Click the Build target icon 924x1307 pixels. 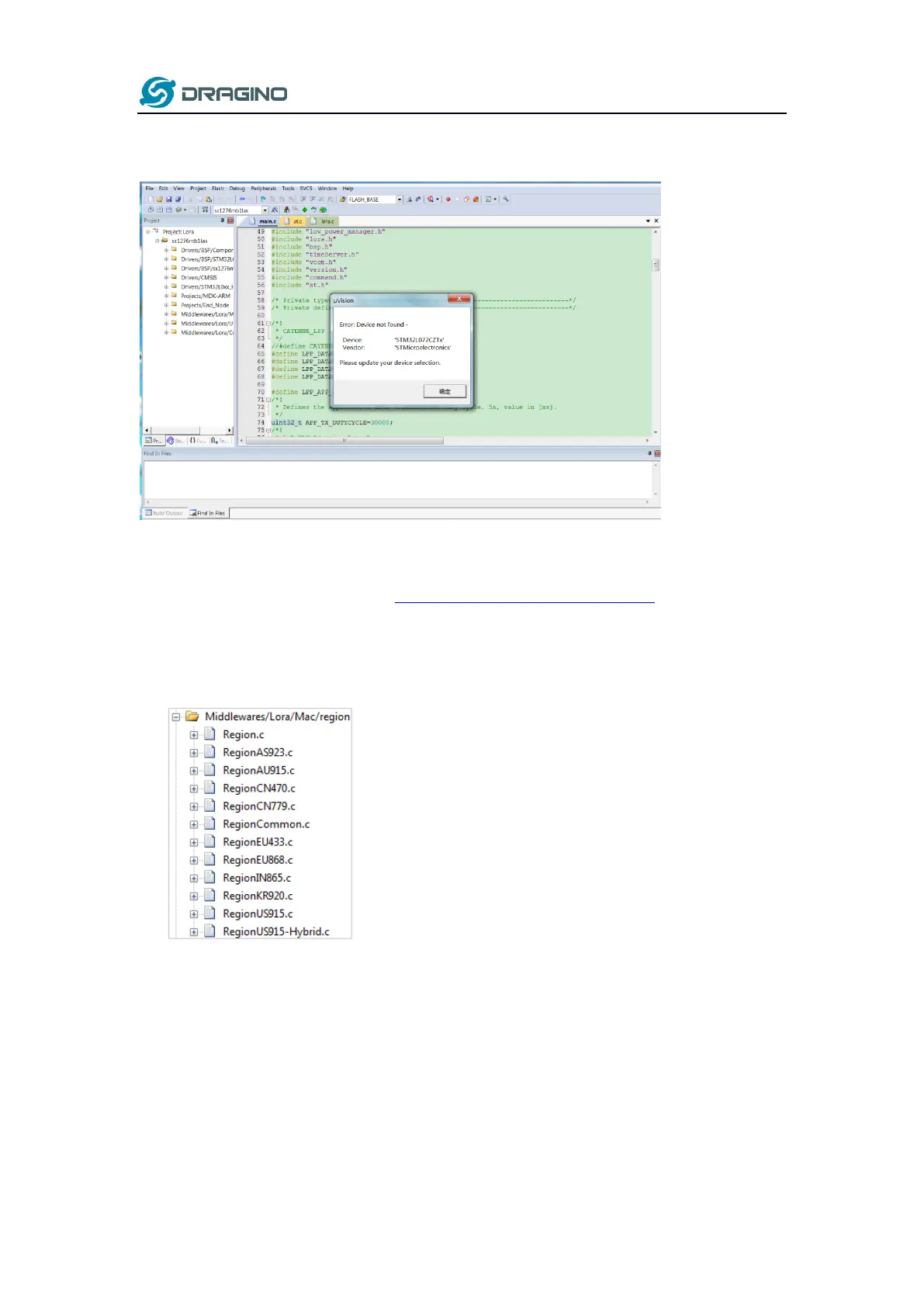pyautogui.click(x=160, y=210)
